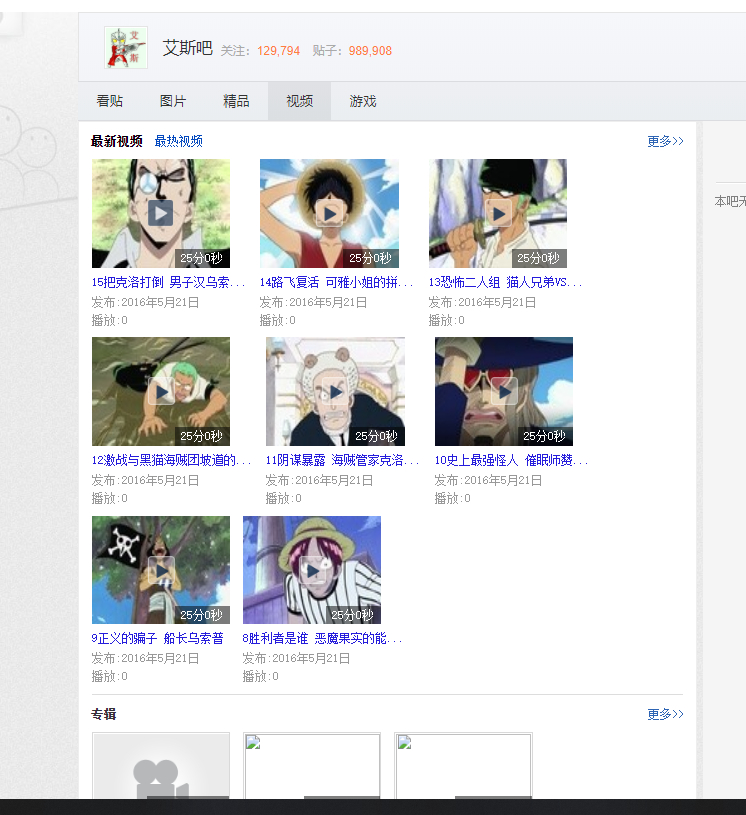Switch to the 图片 tab
The width and height of the screenshot is (746, 815).
pyautogui.click(x=173, y=101)
